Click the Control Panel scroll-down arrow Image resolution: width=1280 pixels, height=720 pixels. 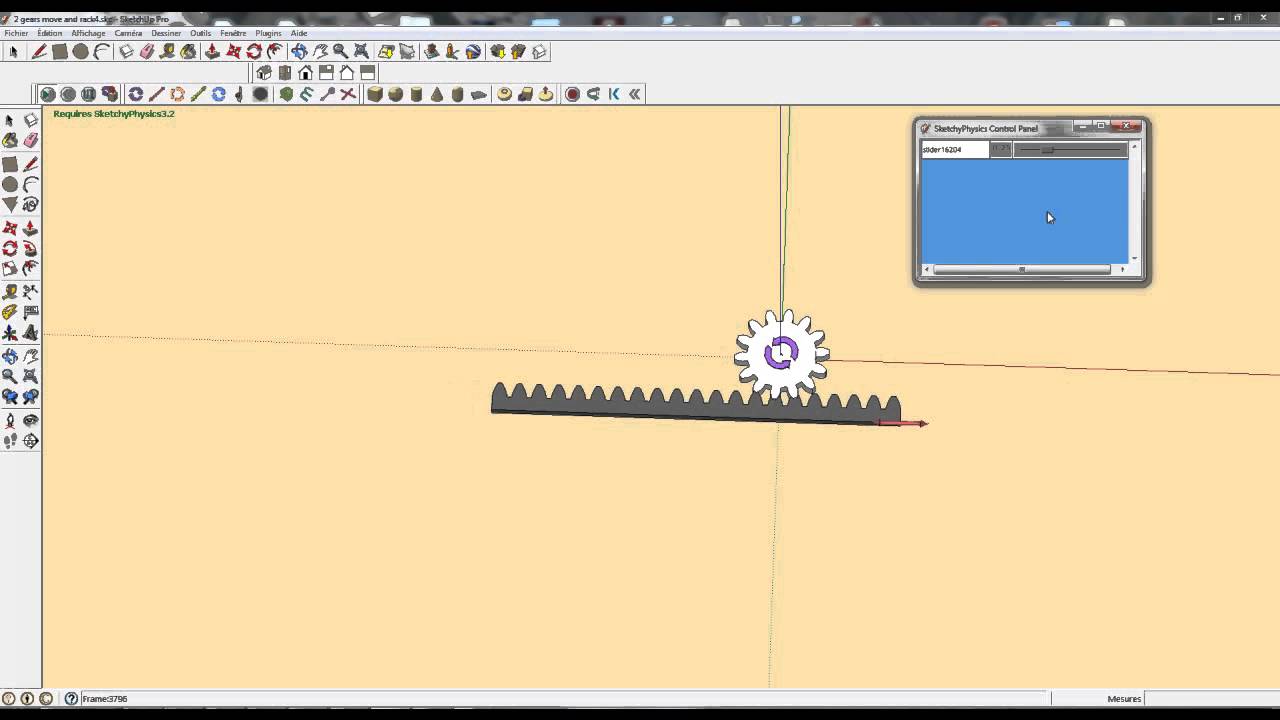tap(1134, 258)
